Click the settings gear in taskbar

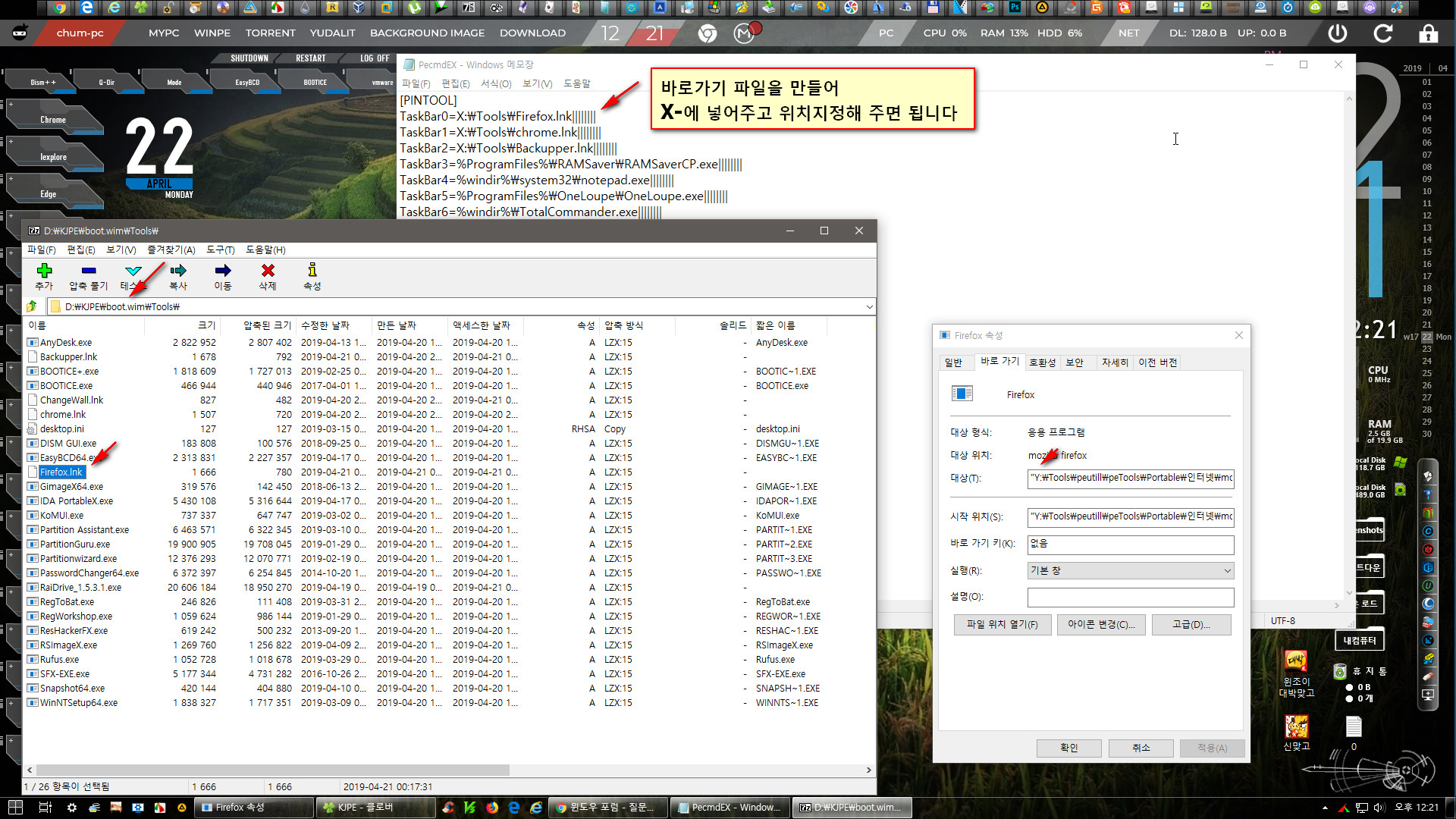[x=72, y=808]
